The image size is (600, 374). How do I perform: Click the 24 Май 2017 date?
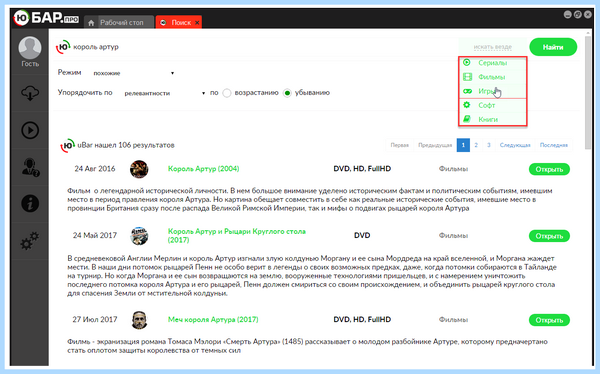coord(95,235)
